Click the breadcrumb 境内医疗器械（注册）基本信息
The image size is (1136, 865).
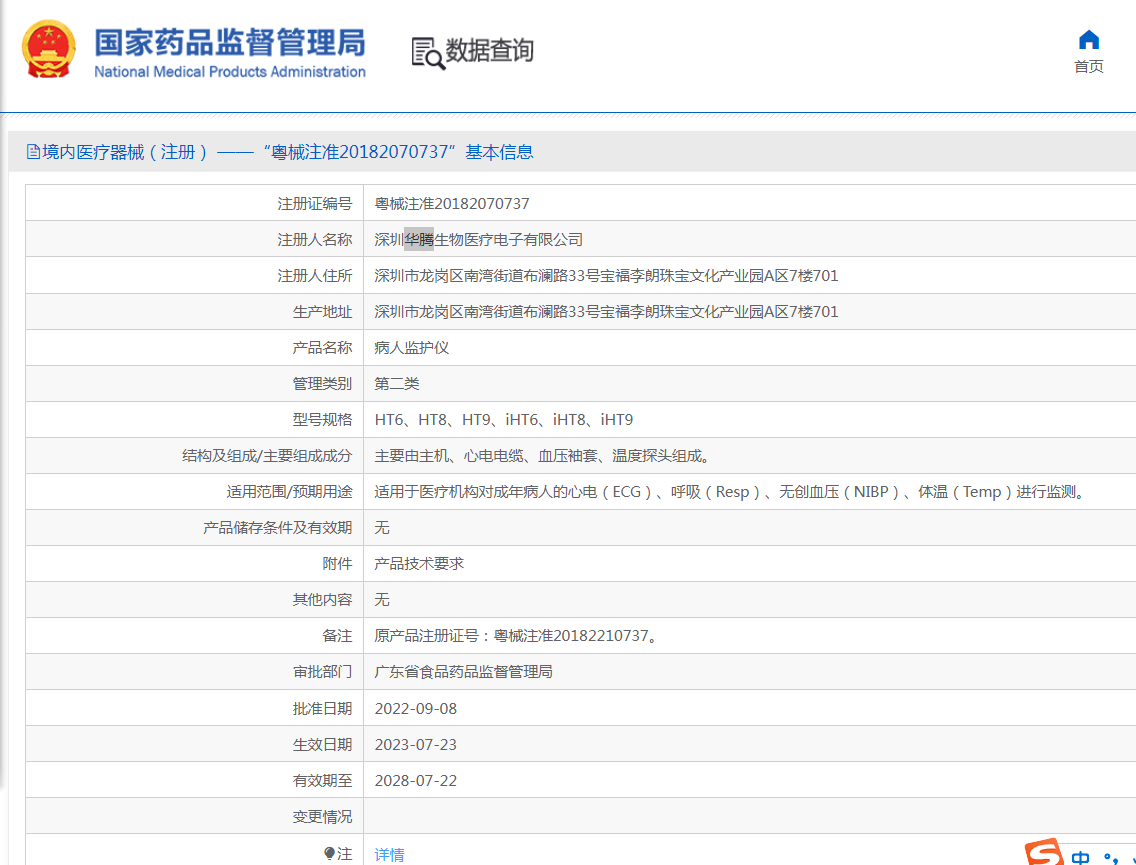(288, 151)
